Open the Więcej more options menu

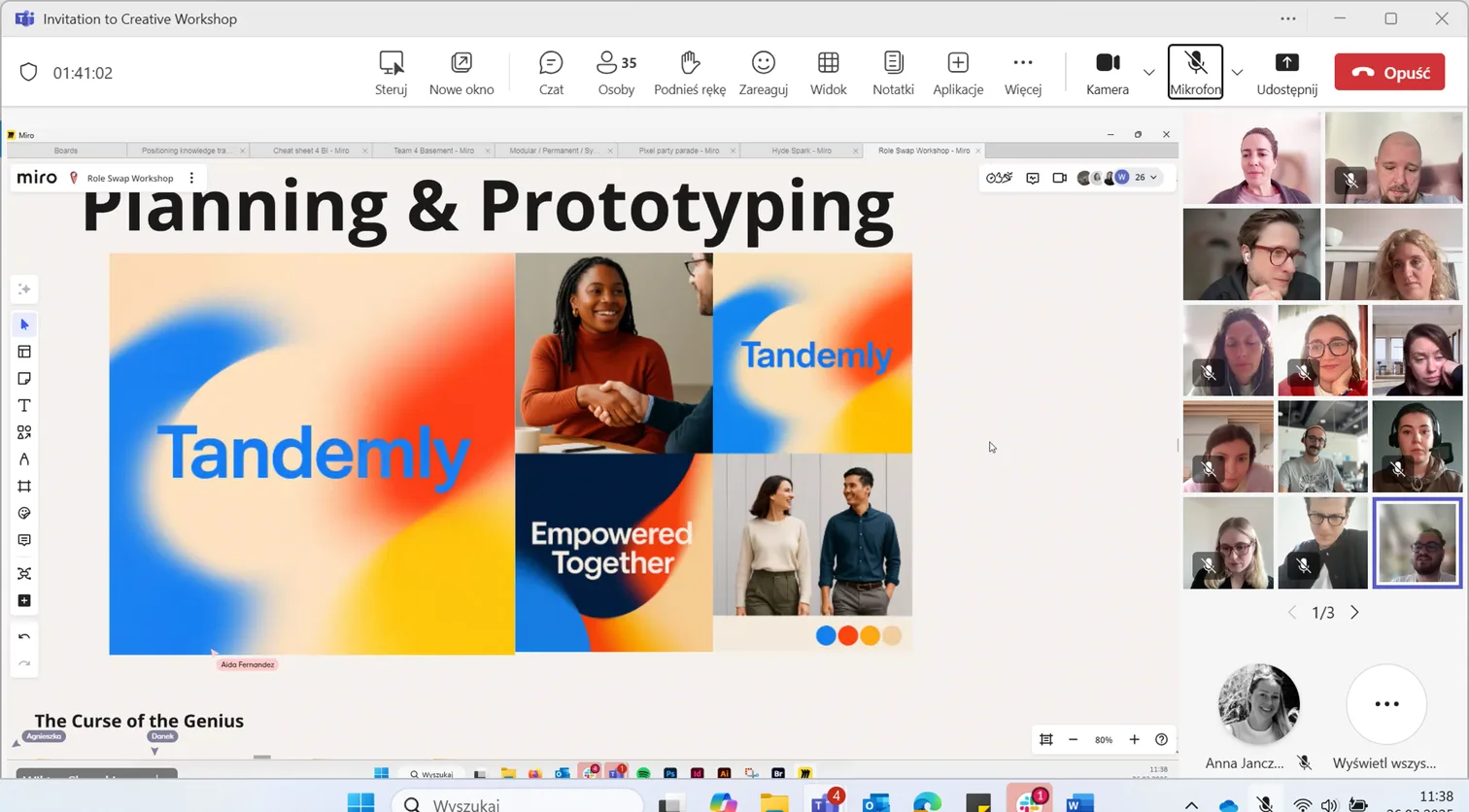(1022, 73)
